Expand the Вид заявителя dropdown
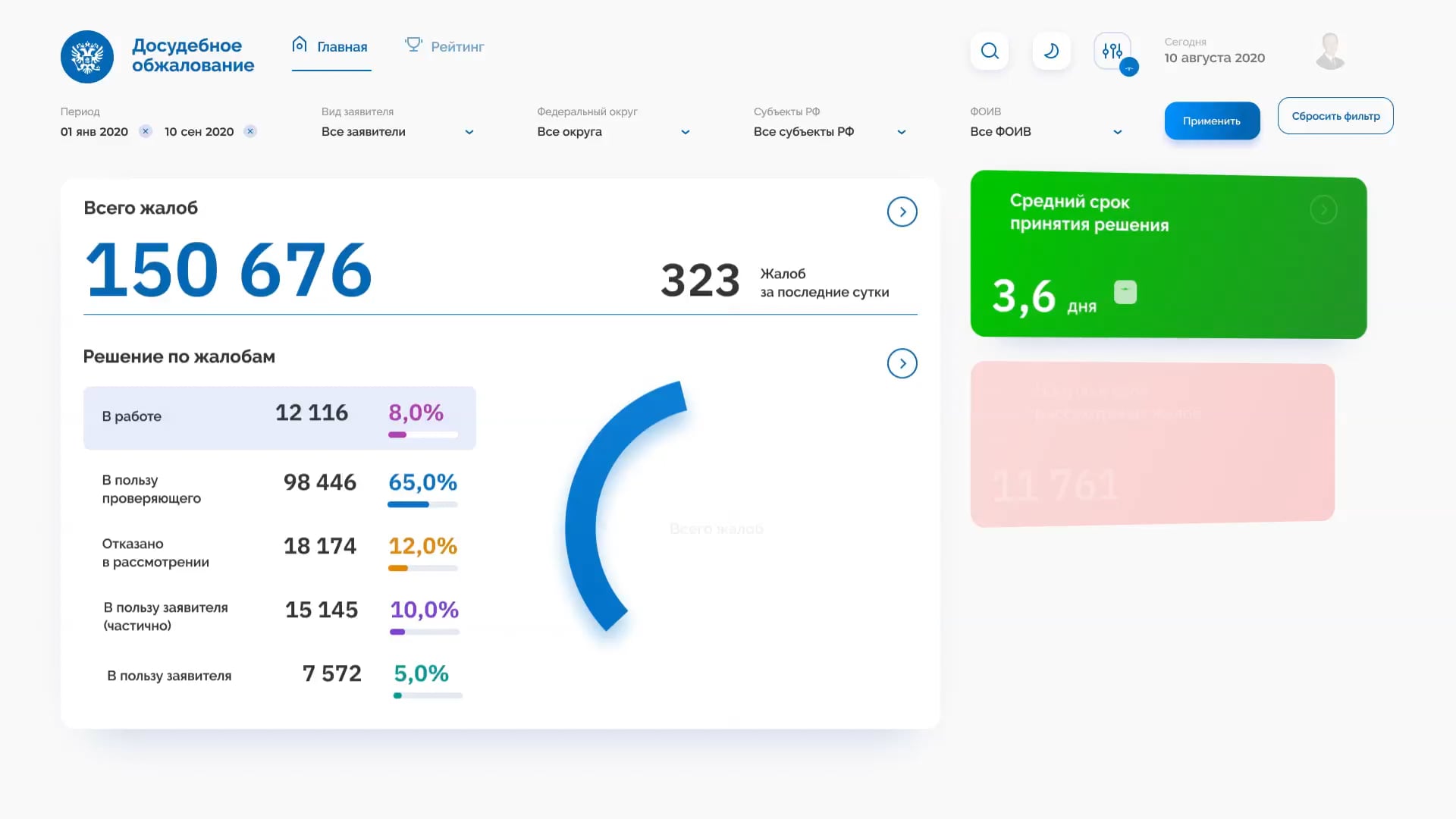 coord(469,131)
